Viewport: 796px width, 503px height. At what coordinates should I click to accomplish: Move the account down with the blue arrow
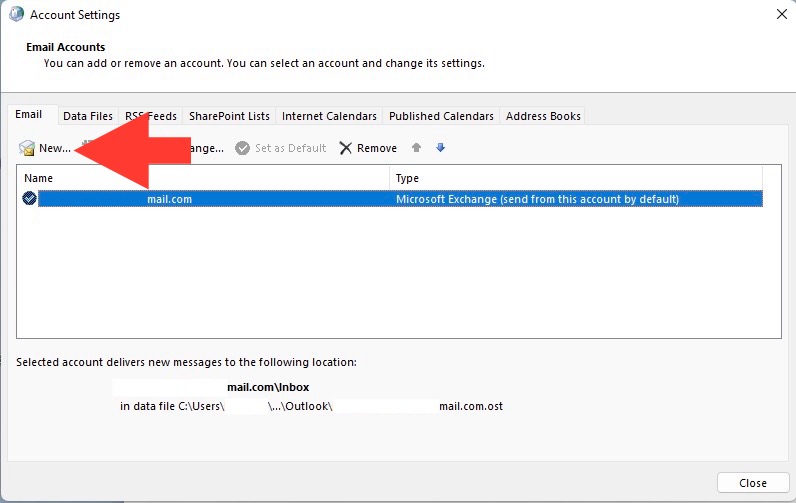point(440,148)
